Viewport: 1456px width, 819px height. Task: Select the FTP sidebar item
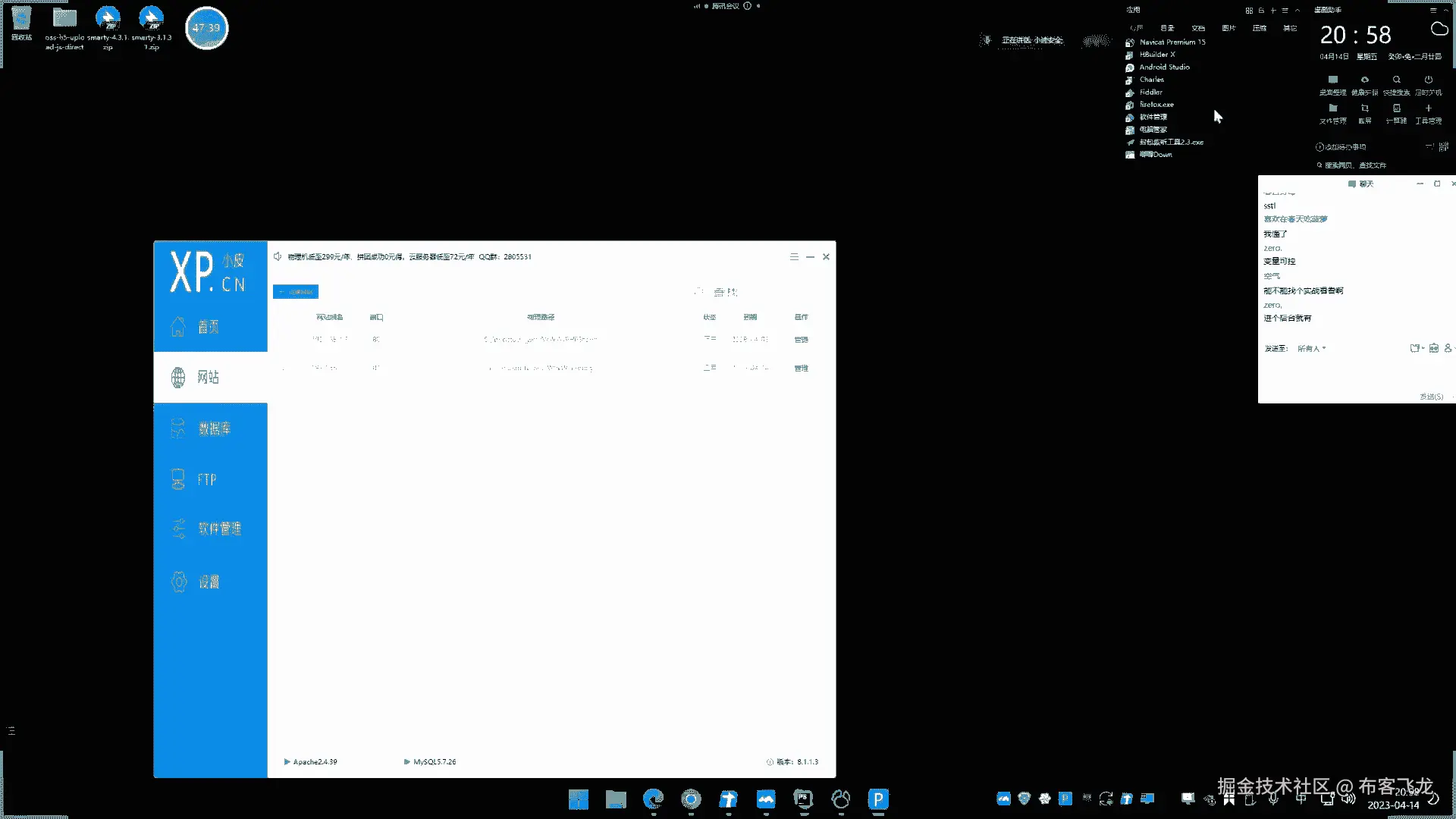206,479
